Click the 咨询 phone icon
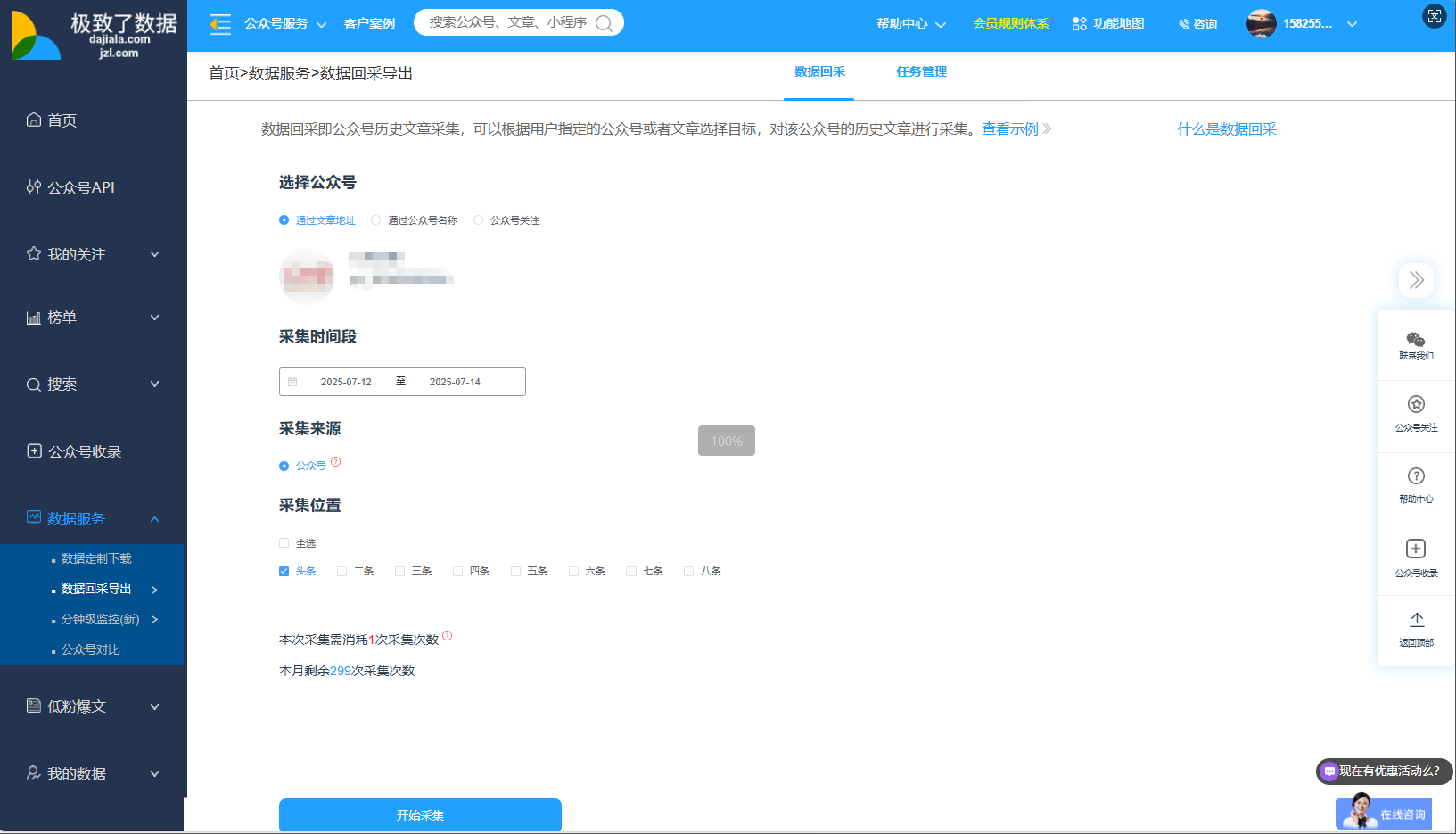1456x834 pixels. [x=1184, y=24]
